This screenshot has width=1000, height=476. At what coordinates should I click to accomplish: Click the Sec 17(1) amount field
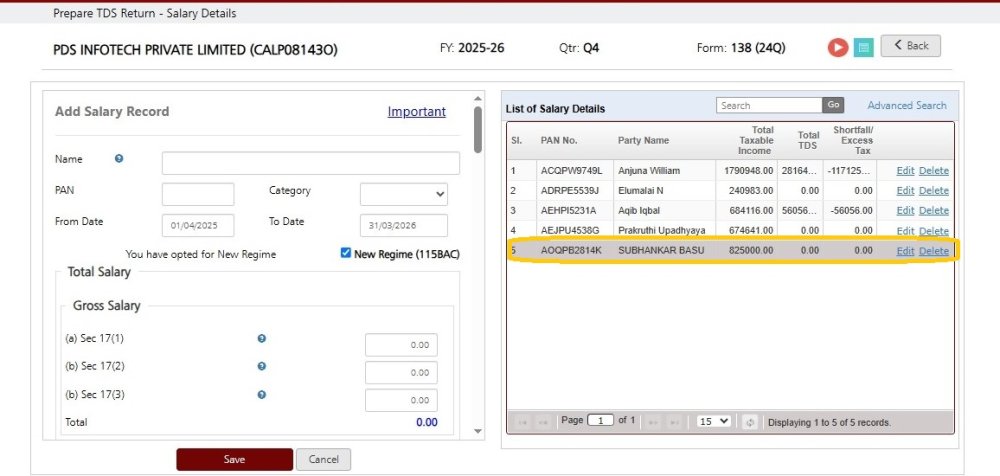(x=401, y=345)
